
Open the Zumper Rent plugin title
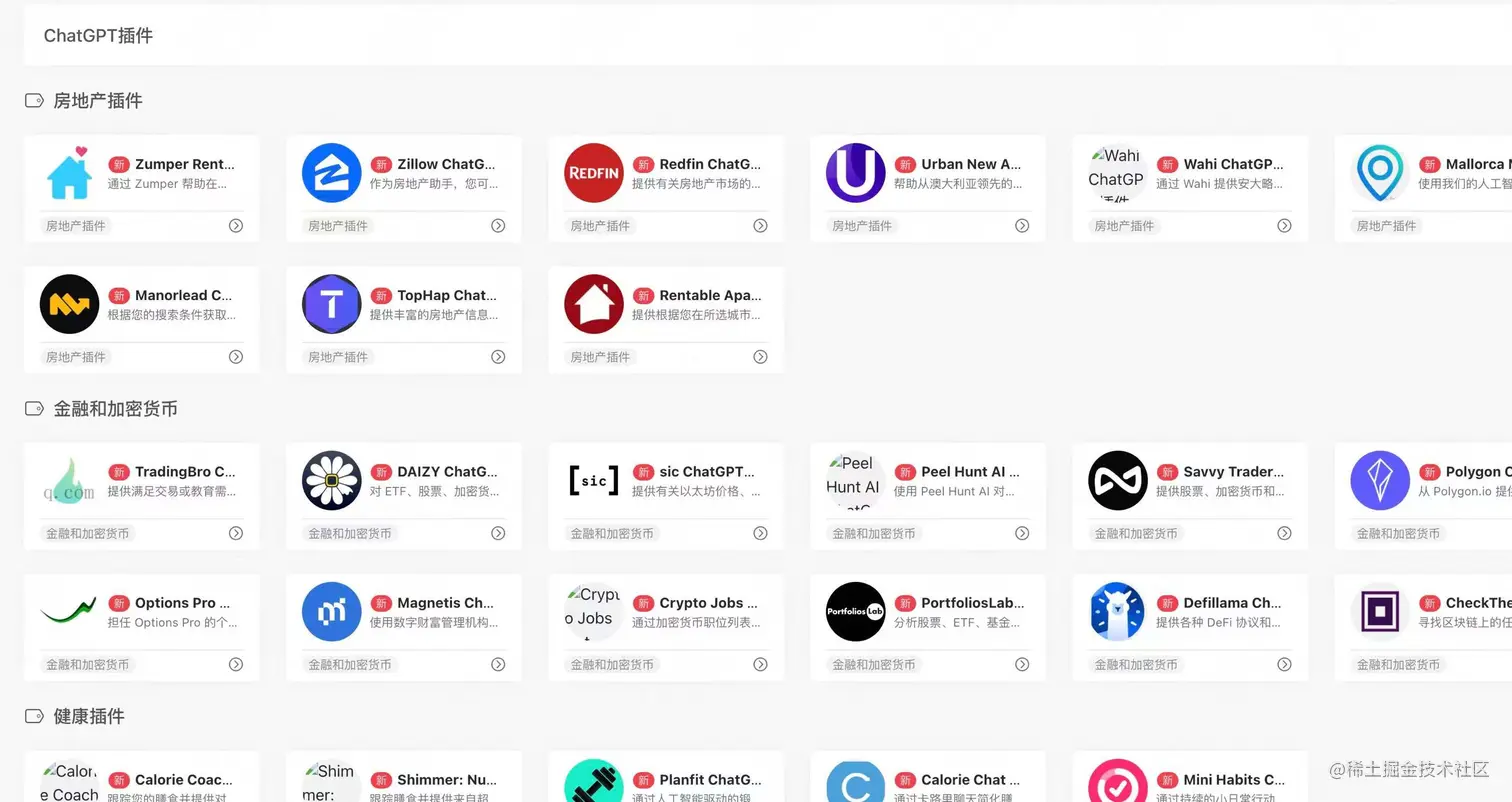click(x=185, y=164)
